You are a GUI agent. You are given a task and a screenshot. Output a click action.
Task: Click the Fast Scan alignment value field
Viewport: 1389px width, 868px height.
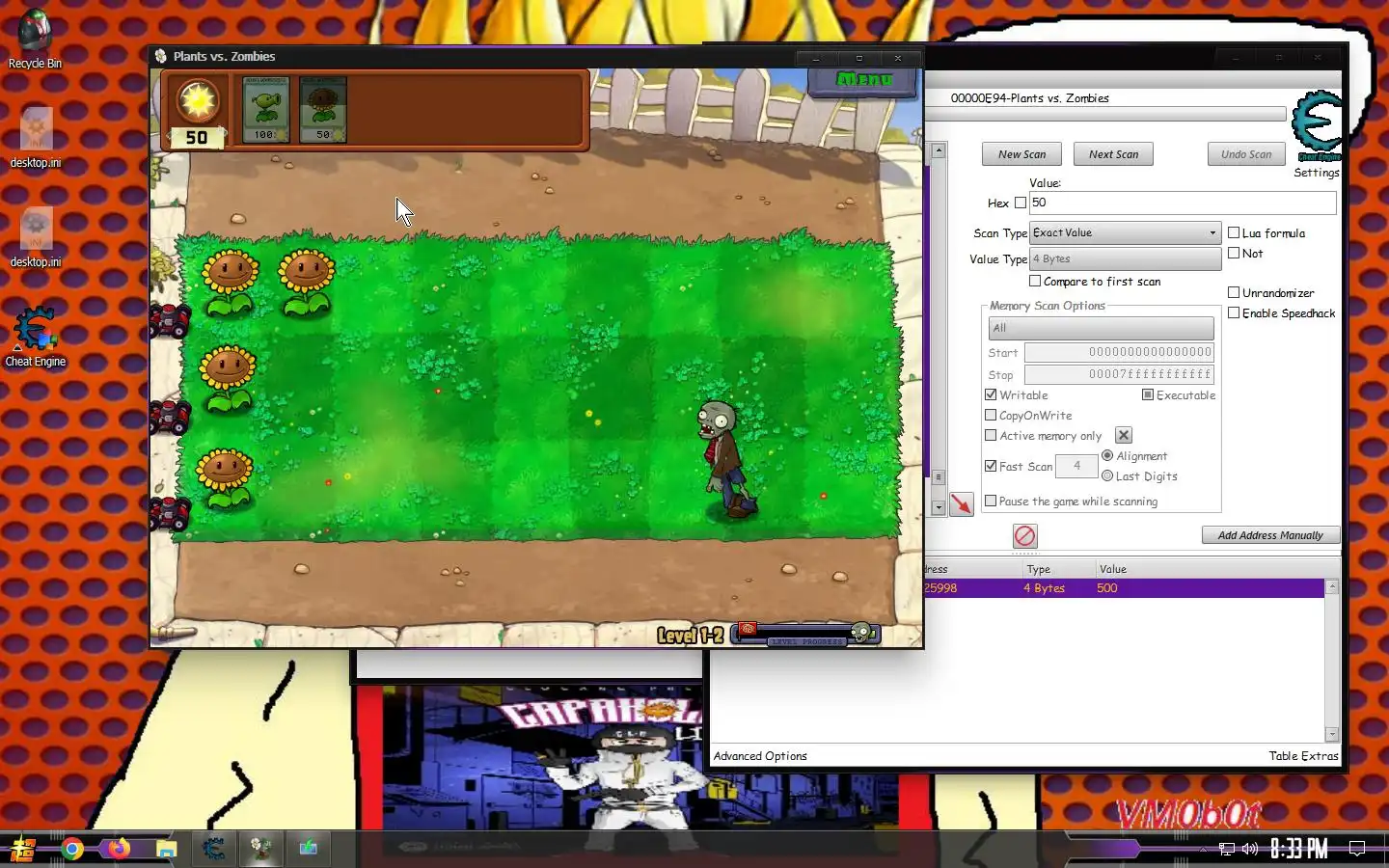click(1076, 466)
